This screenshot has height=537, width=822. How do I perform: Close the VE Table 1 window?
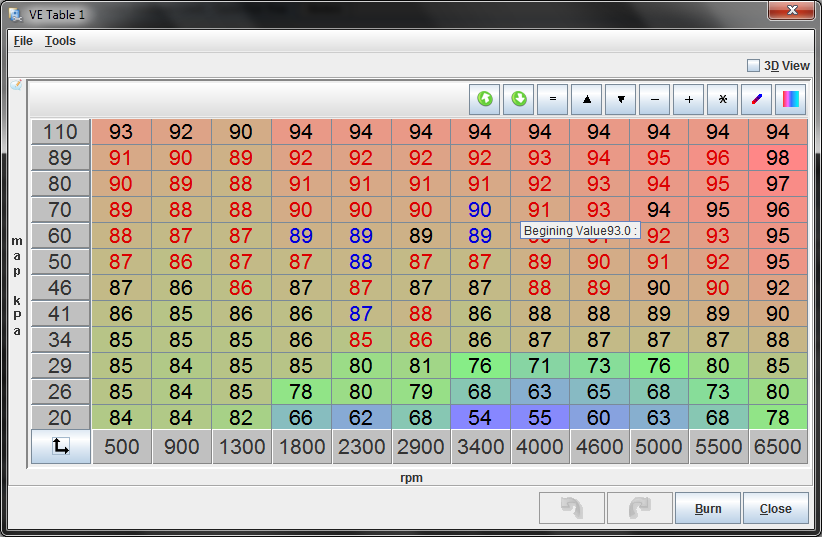pyautogui.click(x=792, y=10)
